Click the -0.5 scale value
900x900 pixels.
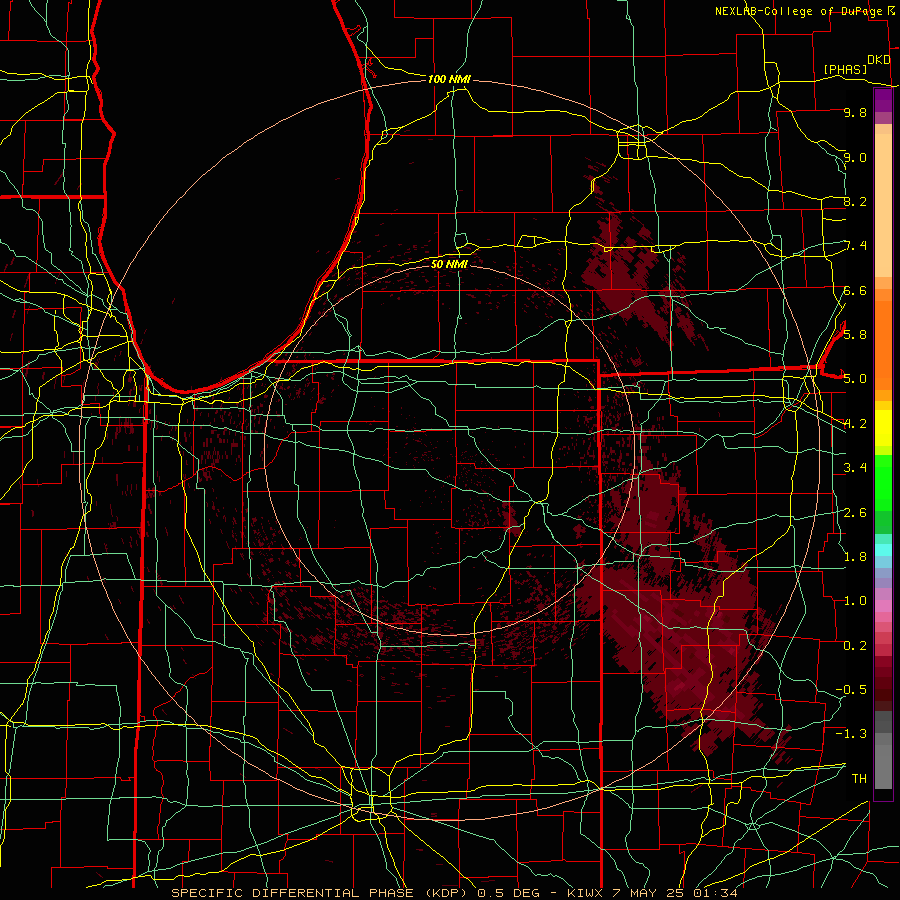[x=851, y=690]
